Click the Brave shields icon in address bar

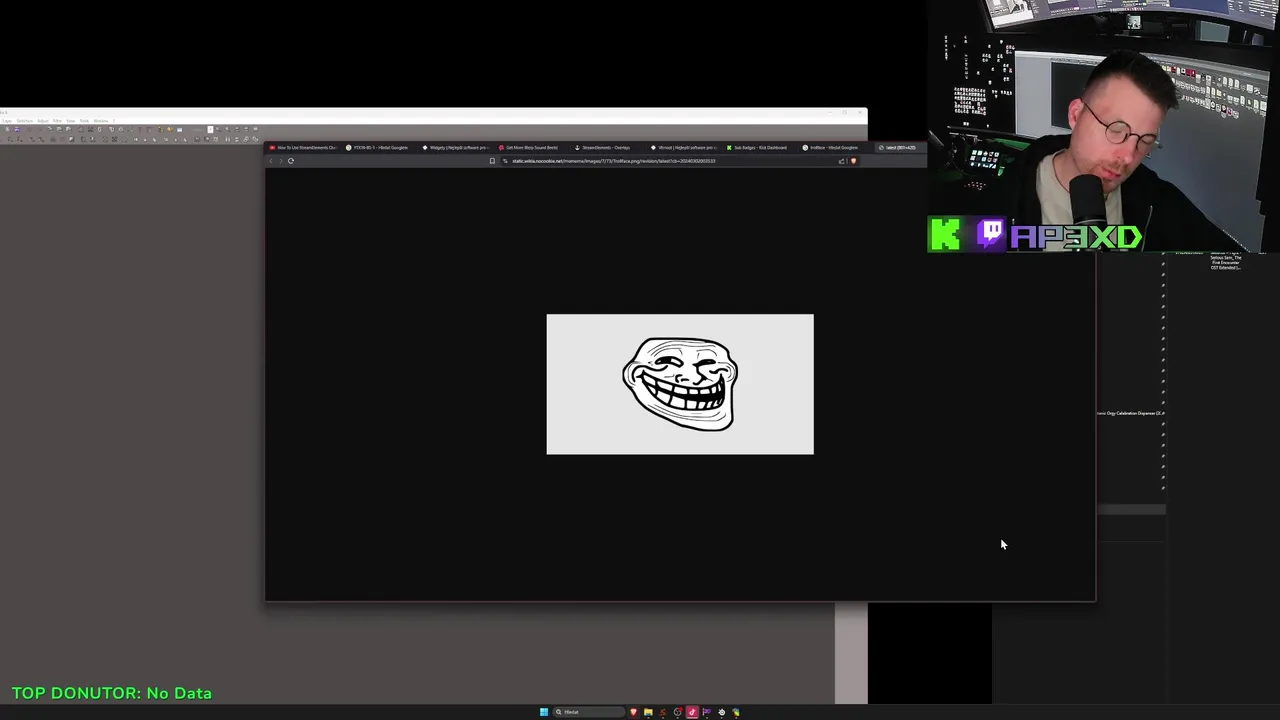[853, 160]
